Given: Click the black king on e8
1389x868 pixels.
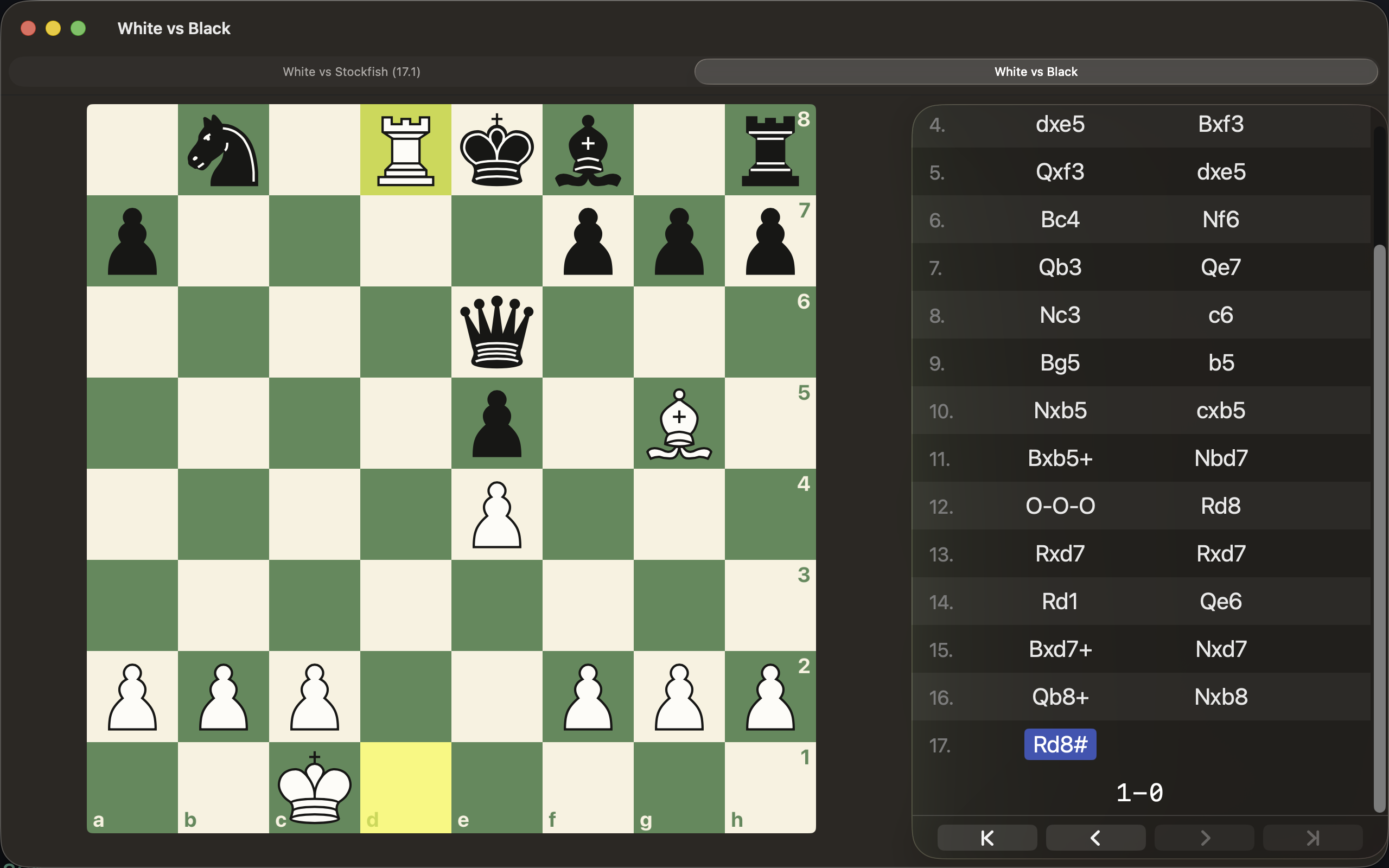Looking at the screenshot, I should pos(496,150).
